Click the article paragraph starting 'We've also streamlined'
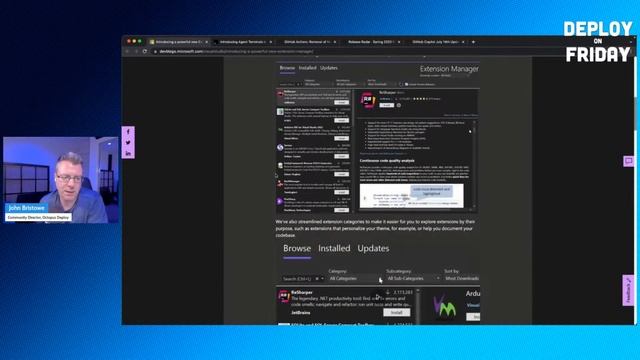The width and height of the screenshot is (640, 360). [376, 229]
